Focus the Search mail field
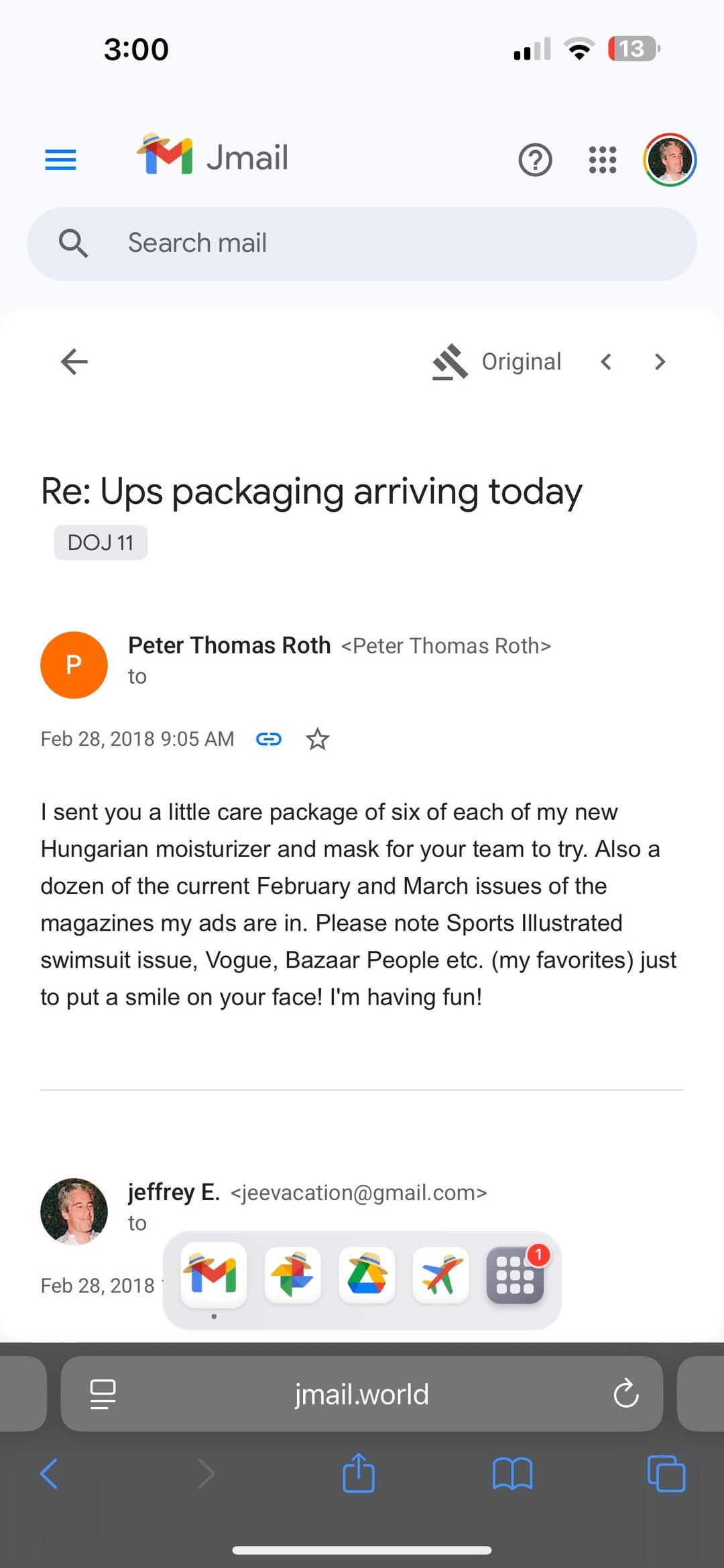Screen dimensions: 724x1568 pyautogui.click(x=362, y=243)
